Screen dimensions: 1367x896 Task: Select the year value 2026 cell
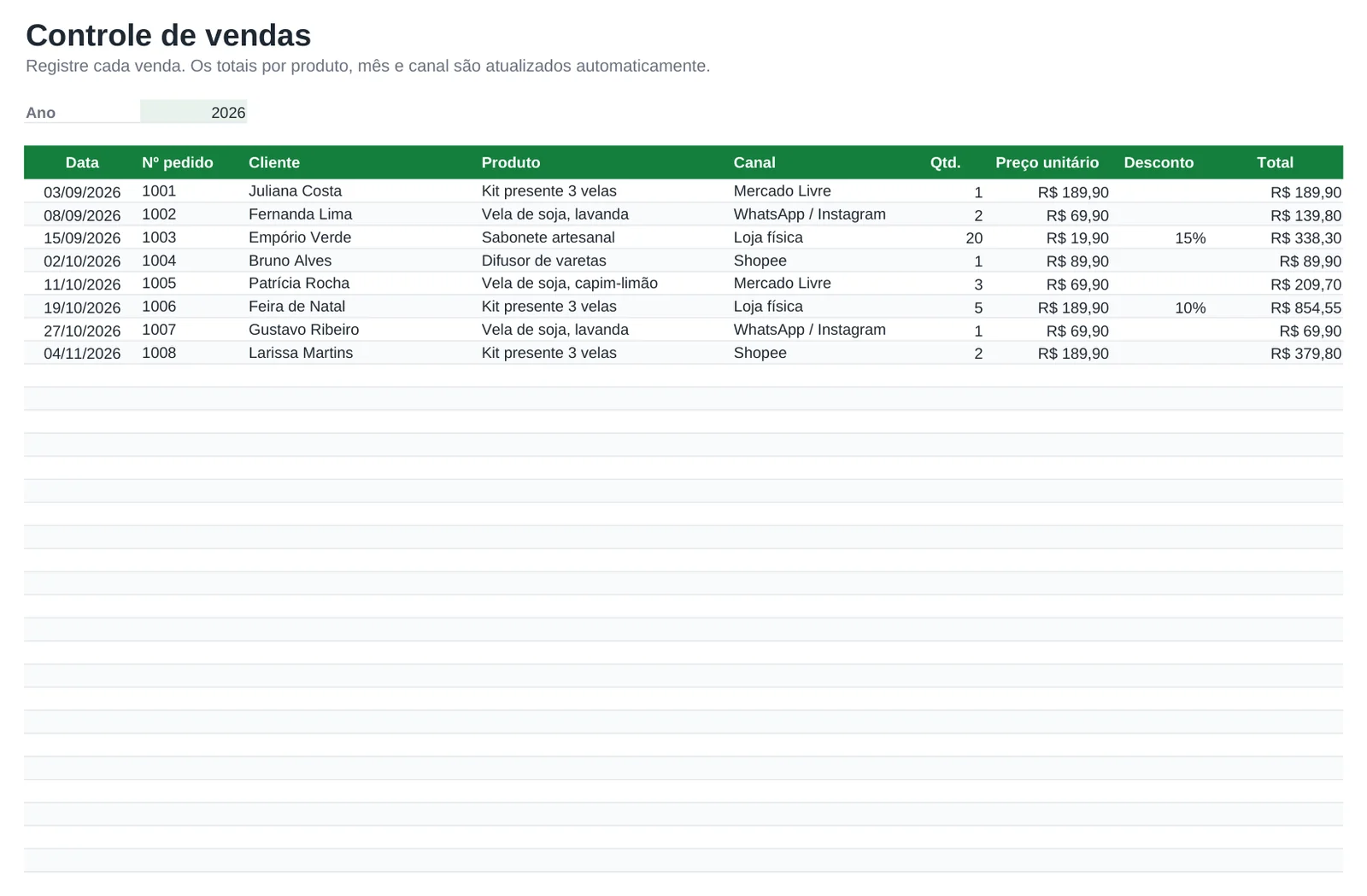click(x=193, y=112)
